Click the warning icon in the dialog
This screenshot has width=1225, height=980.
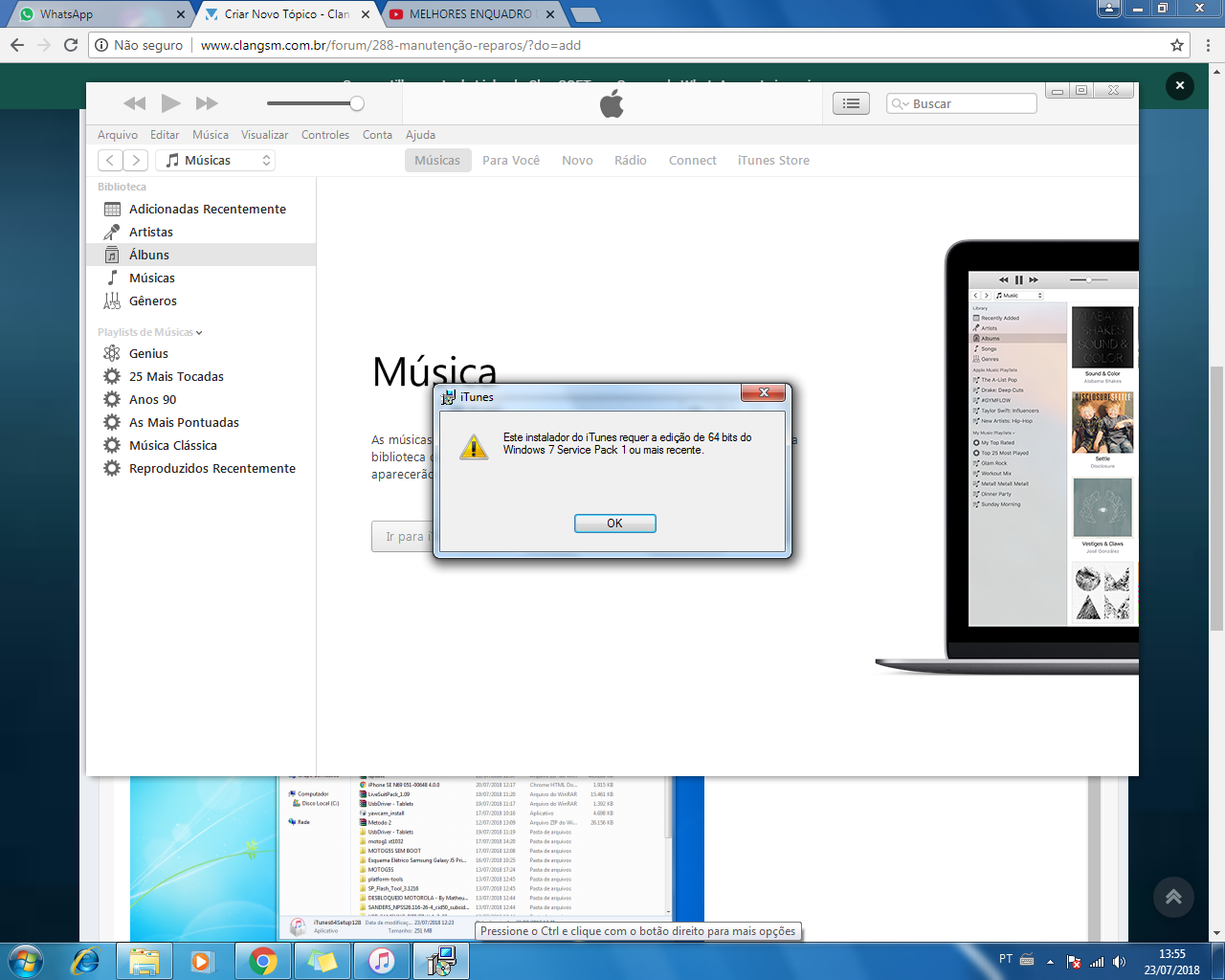pyautogui.click(x=474, y=446)
